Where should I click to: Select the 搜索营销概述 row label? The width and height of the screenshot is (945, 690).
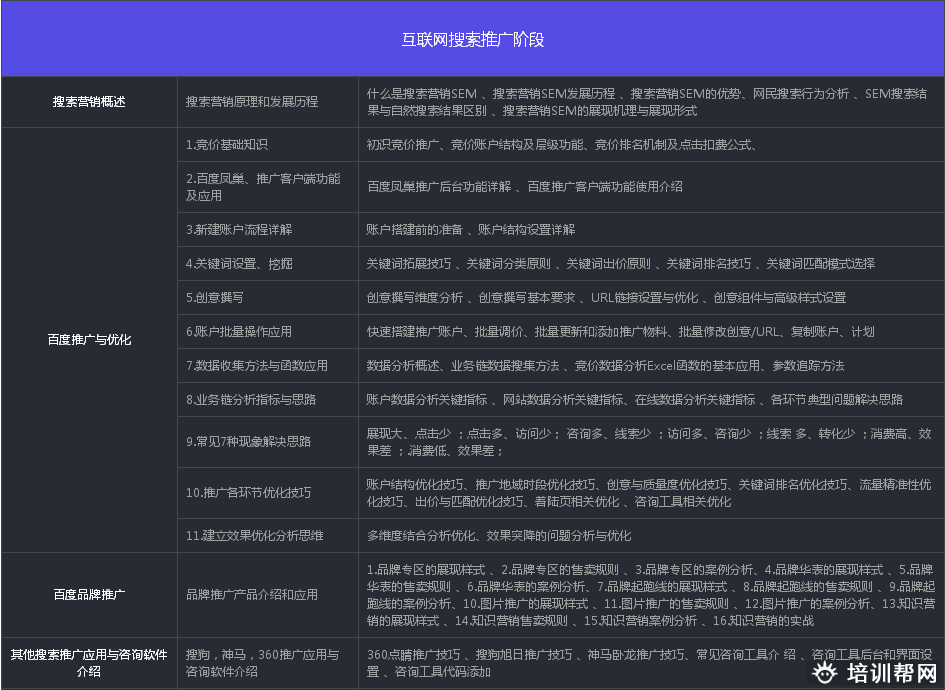88,101
